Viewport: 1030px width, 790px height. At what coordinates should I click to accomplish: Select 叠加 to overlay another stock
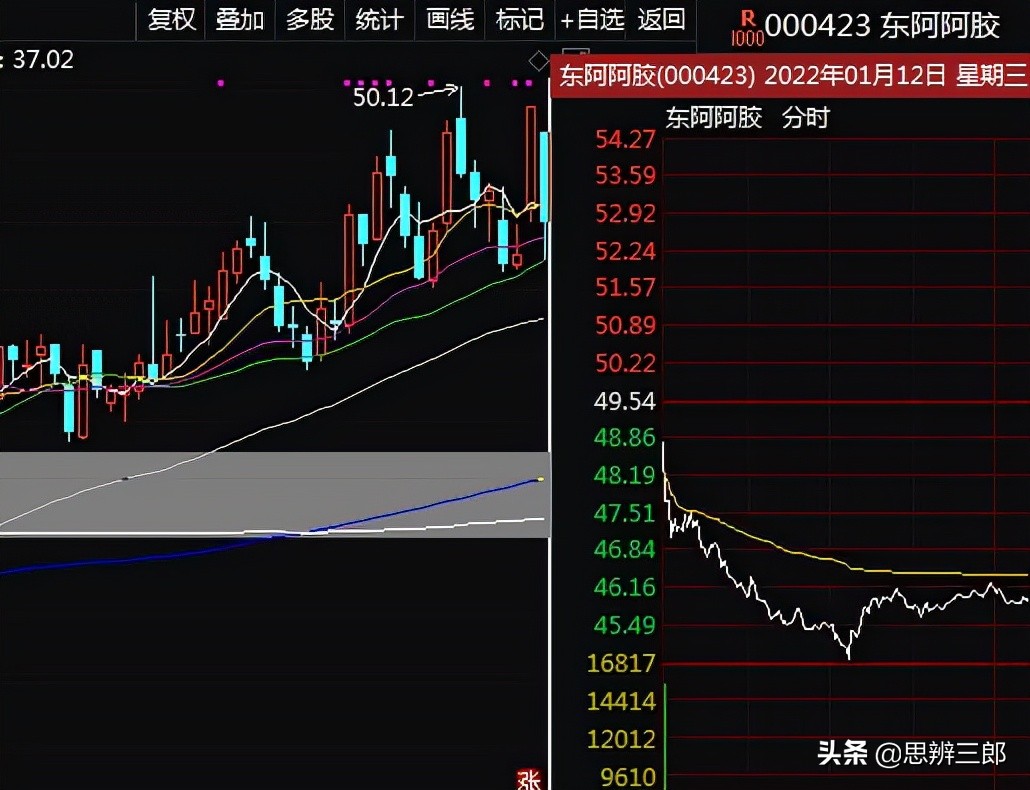(240, 20)
